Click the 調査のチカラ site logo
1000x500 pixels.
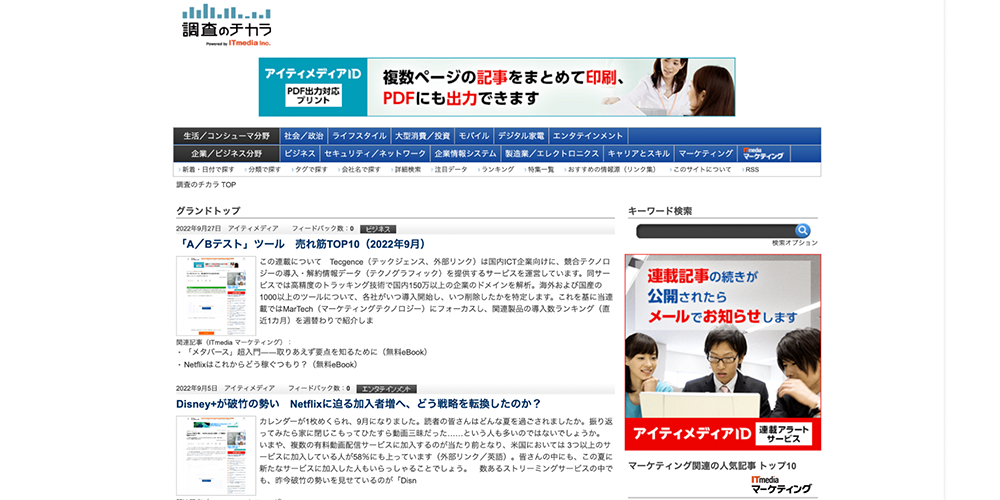pyautogui.click(x=227, y=25)
